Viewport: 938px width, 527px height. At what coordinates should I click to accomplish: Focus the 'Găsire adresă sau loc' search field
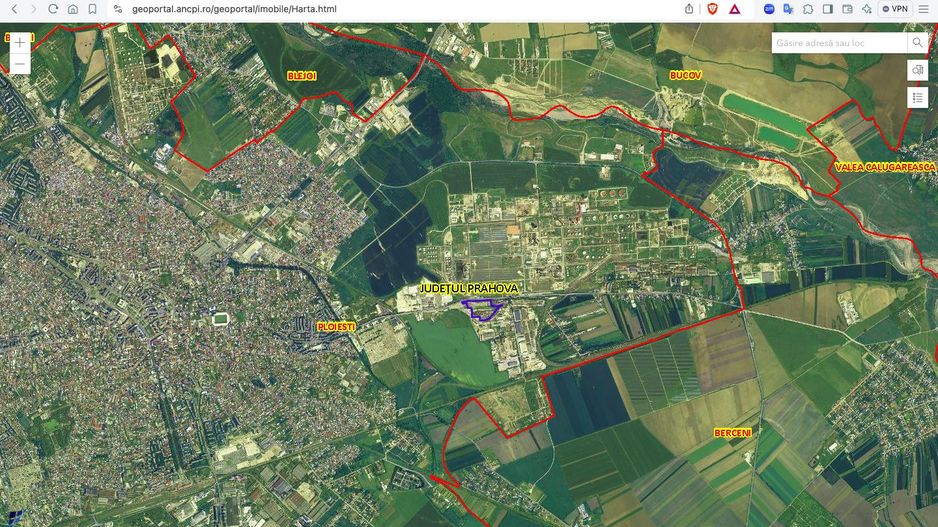tap(839, 42)
